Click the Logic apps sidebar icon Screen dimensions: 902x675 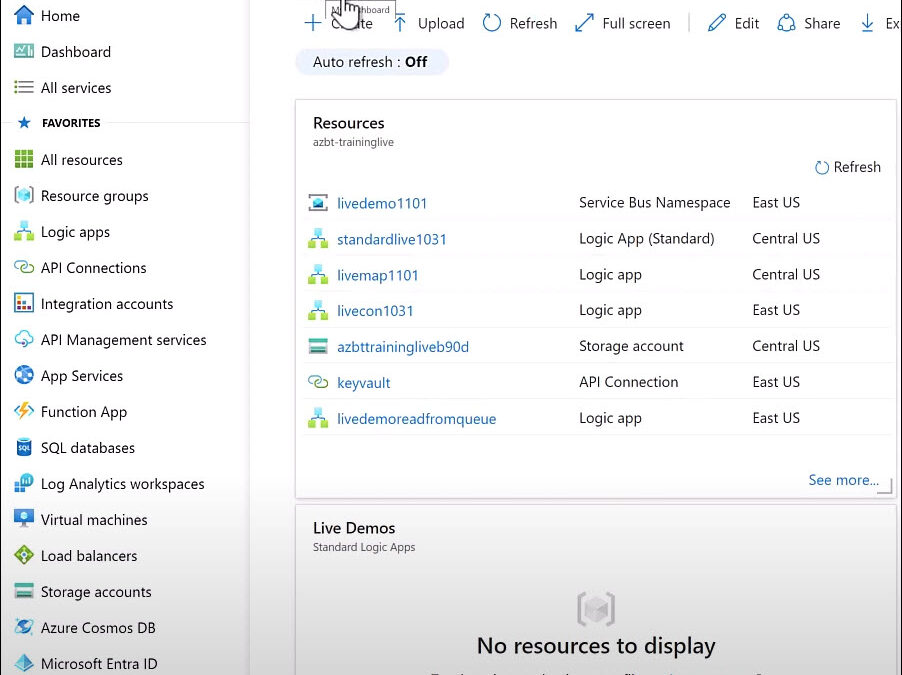24,231
